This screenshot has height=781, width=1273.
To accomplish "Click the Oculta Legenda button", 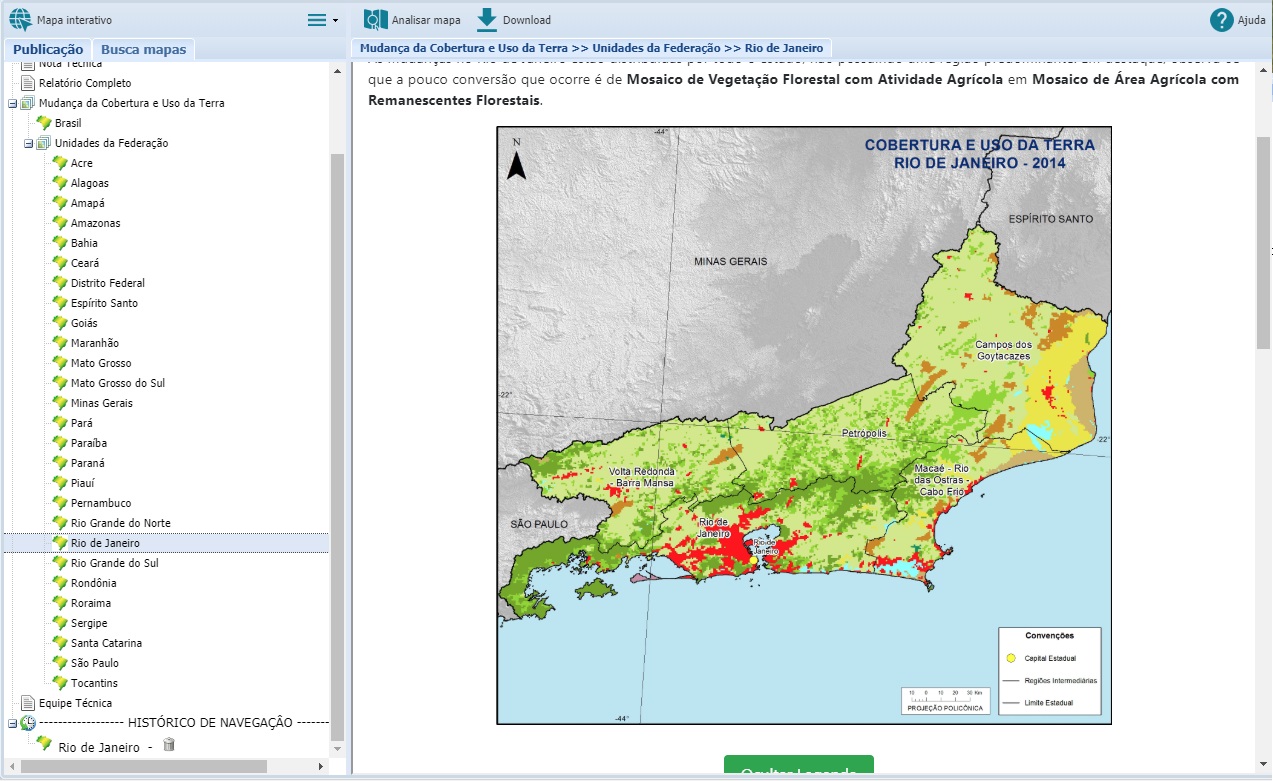I will tap(797, 768).
